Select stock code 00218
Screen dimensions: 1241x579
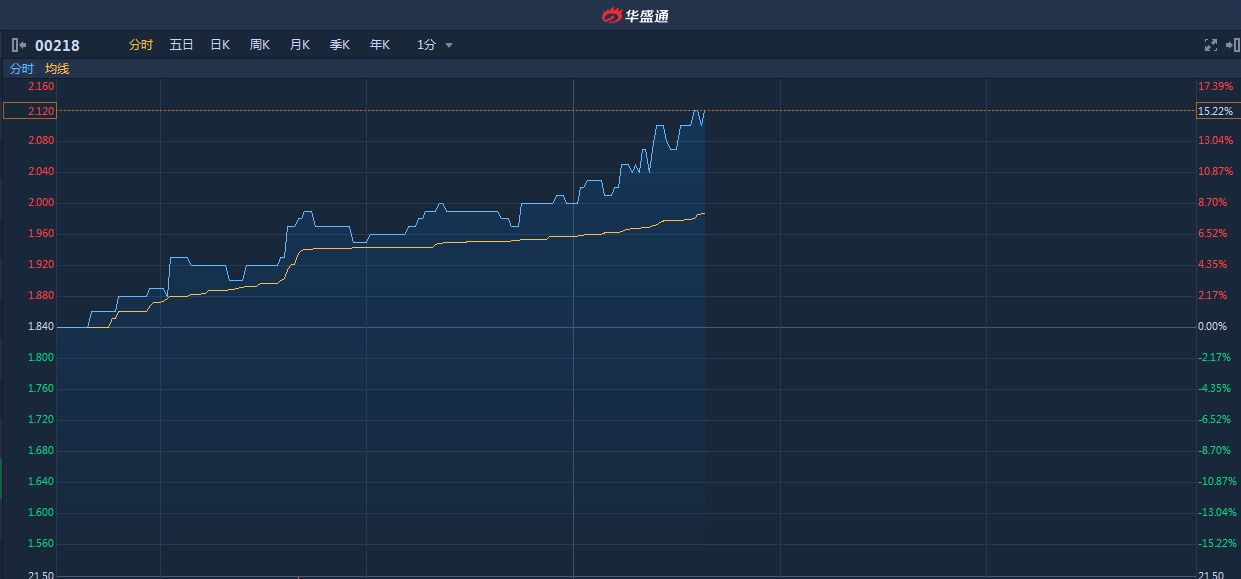tap(57, 45)
